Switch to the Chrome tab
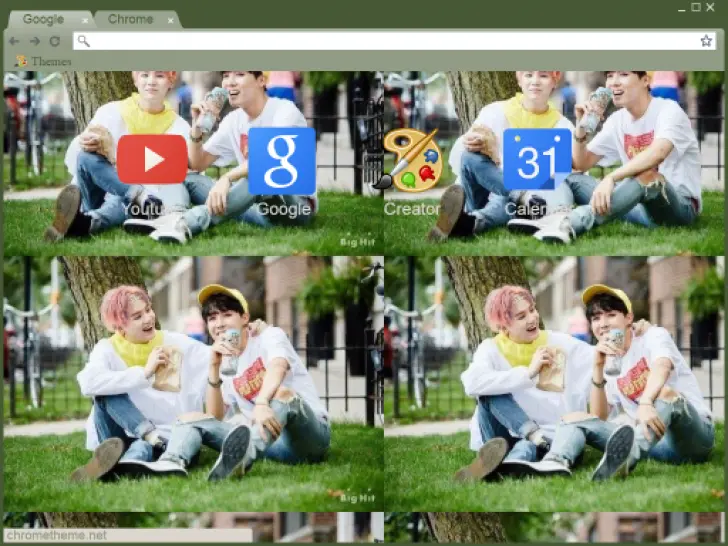Image resolution: width=728 pixels, height=546 pixels. 130,19
